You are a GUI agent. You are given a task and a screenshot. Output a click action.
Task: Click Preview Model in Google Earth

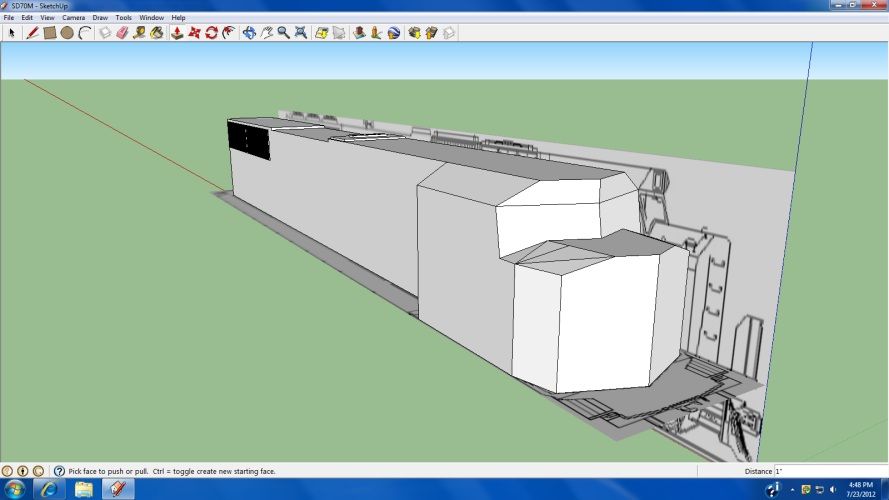(x=393, y=33)
